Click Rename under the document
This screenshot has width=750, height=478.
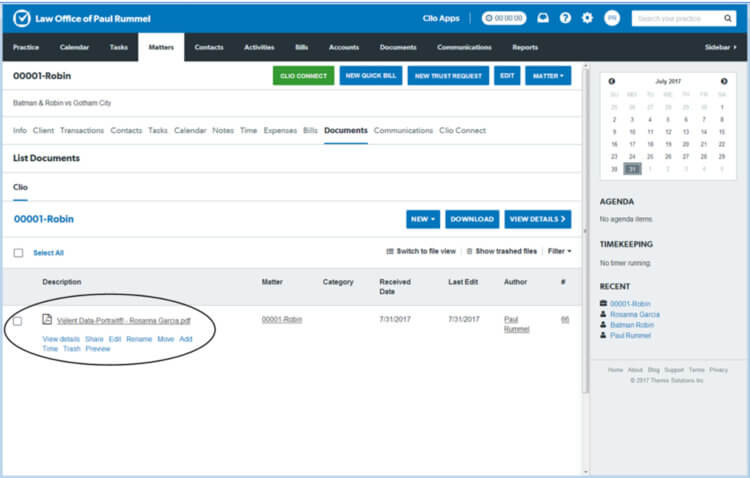tap(139, 339)
